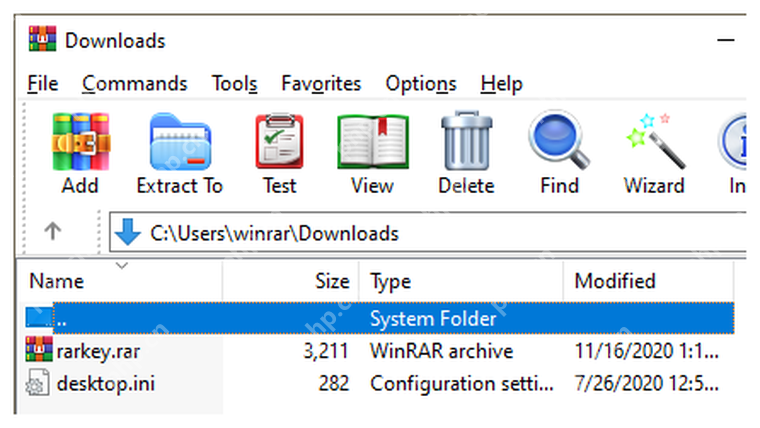Select the parent folder '..' row
Image resolution: width=760 pixels, height=428 pixels.
380,318
